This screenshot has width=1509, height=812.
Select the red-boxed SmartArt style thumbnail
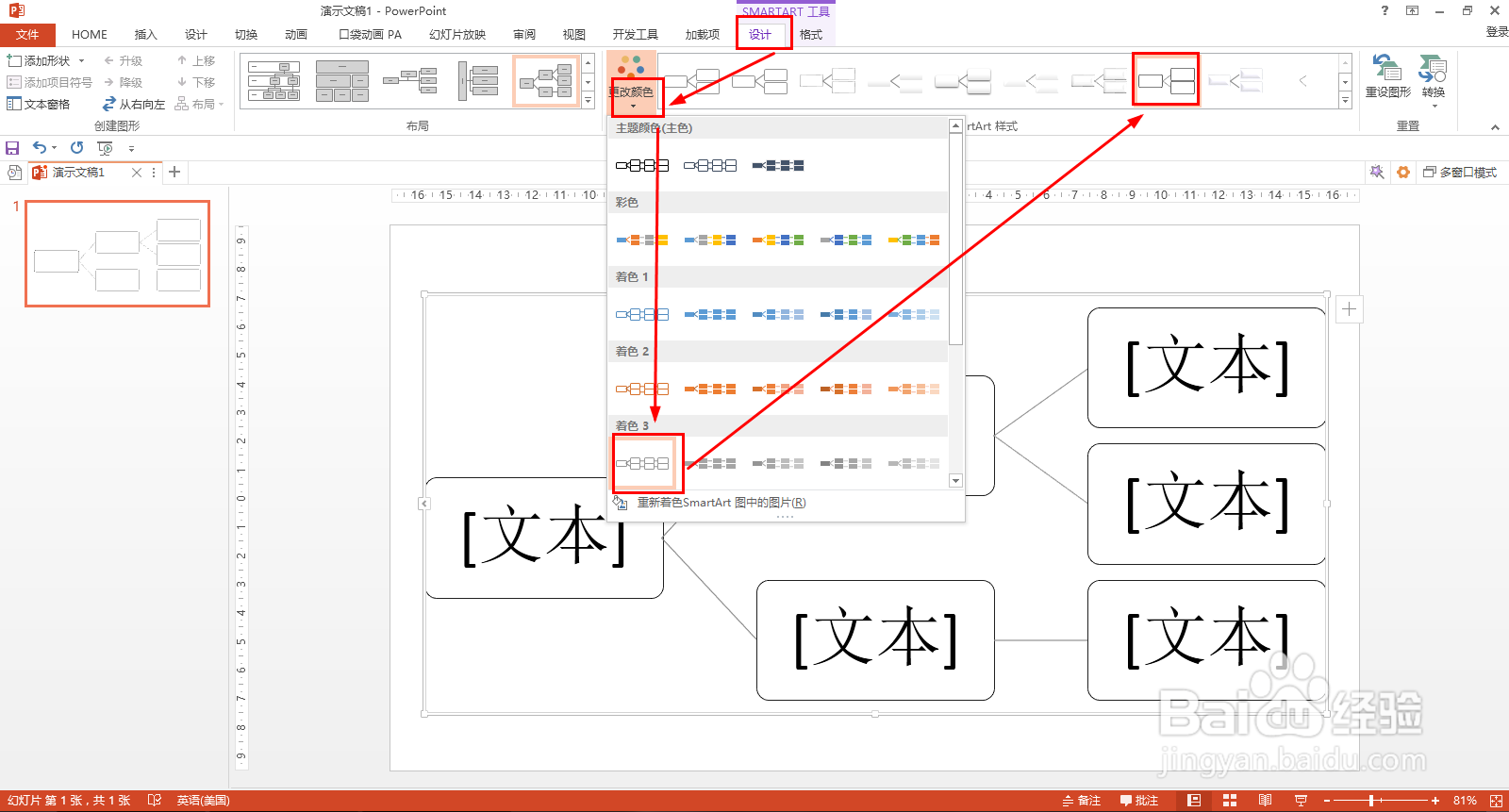coord(1166,79)
